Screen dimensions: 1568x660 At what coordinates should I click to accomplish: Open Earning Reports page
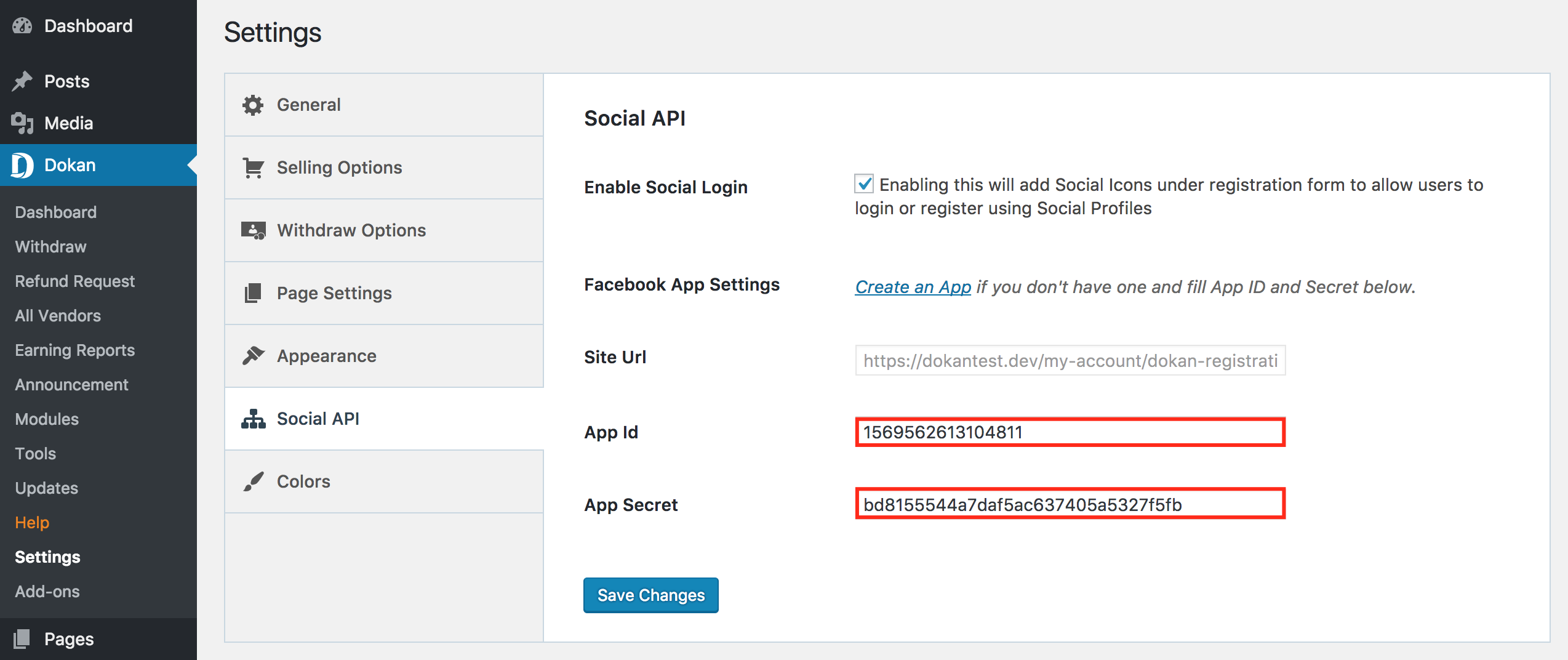(75, 350)
